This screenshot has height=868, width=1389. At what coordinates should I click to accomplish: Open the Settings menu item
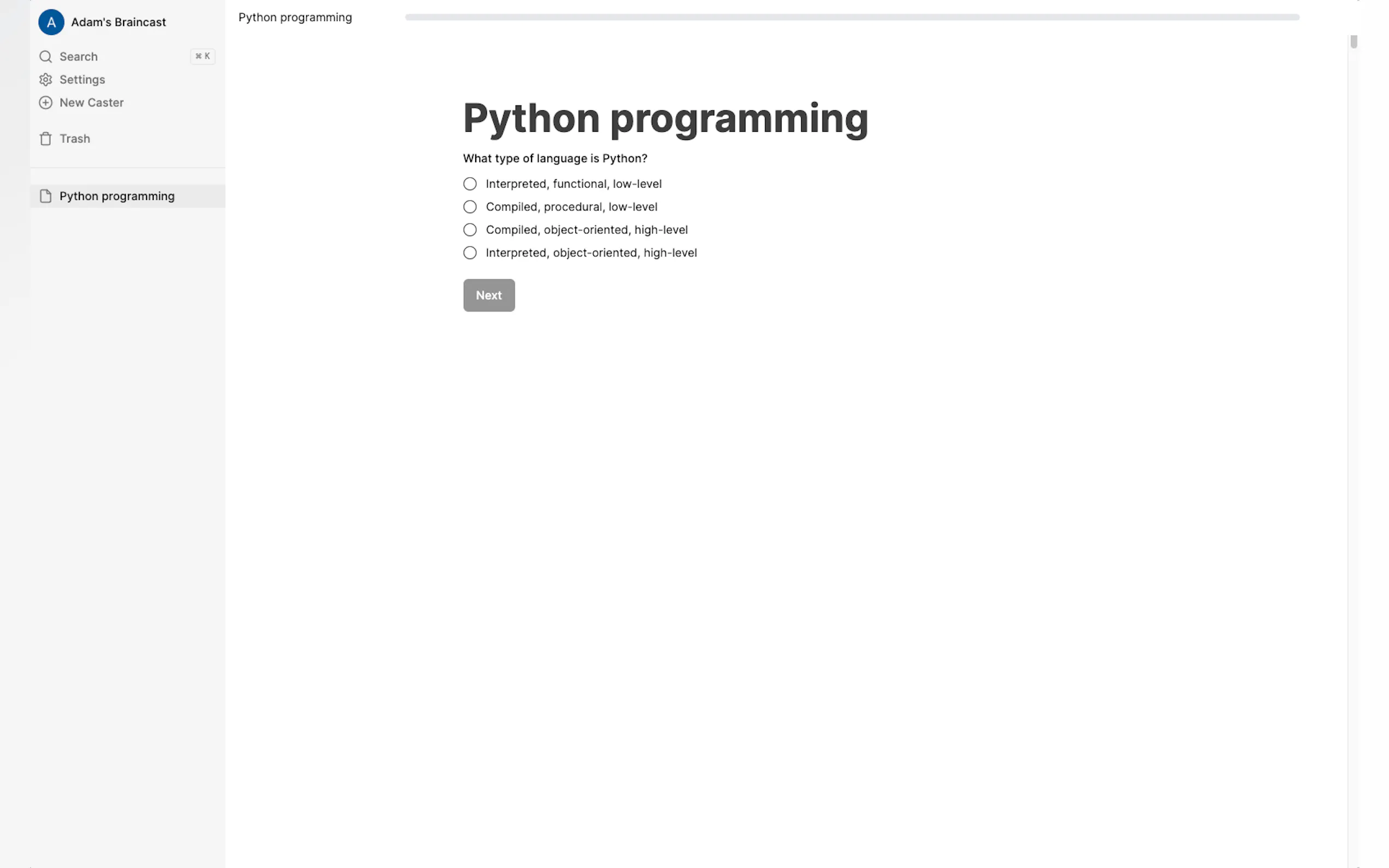[82, 79]
